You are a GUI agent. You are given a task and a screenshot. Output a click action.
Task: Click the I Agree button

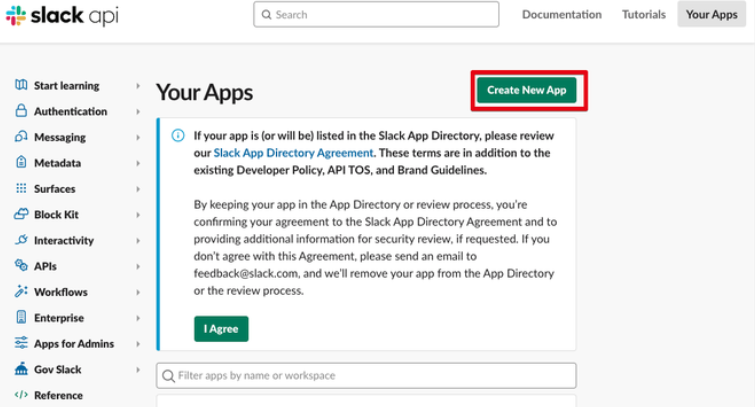click(x=221, y=328)
